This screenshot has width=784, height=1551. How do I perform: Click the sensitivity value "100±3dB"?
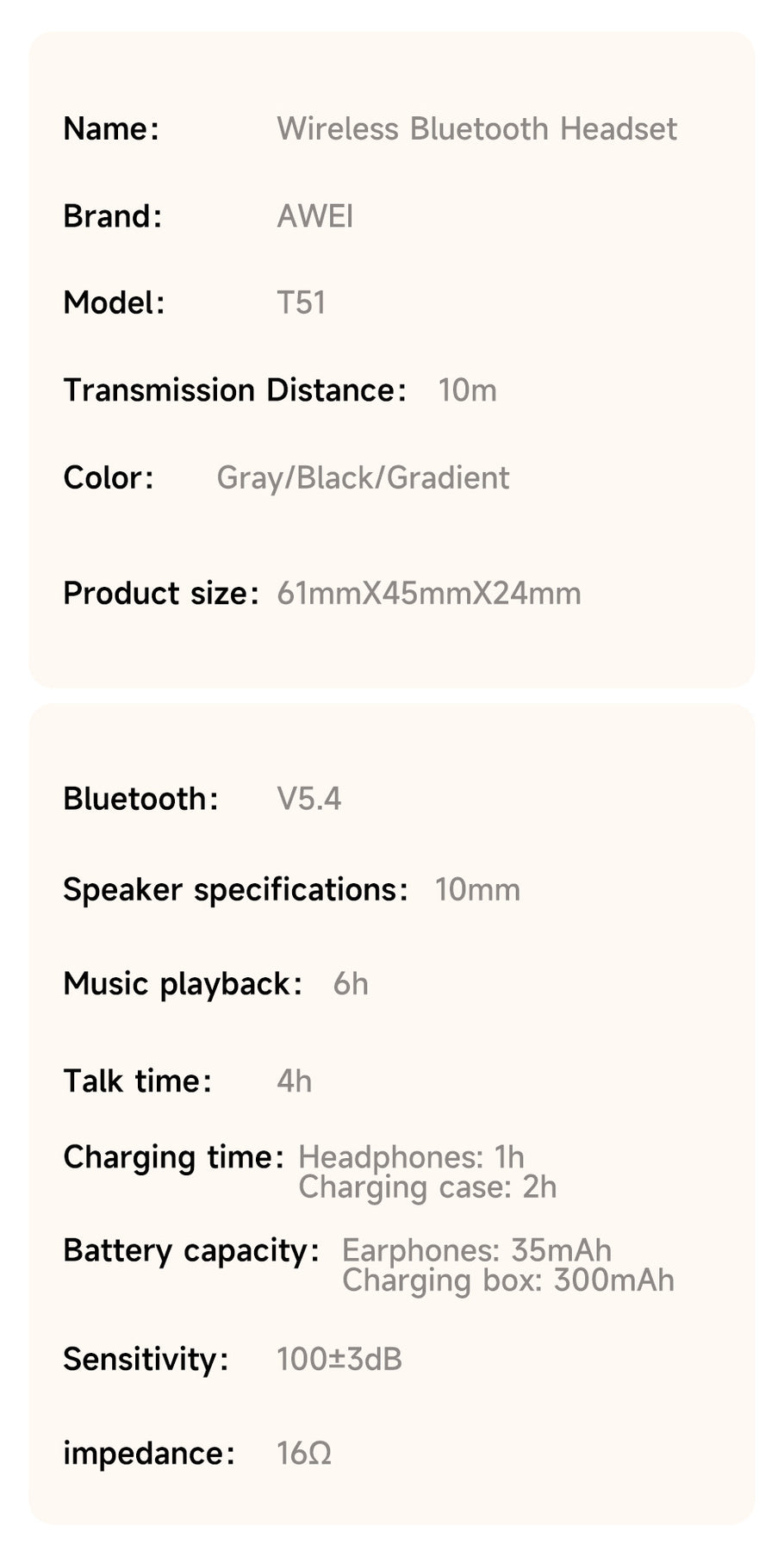click(x=339, y=1360)
